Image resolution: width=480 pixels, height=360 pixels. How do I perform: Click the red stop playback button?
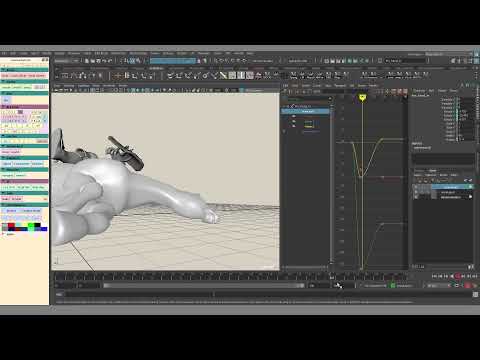point(458,276)
